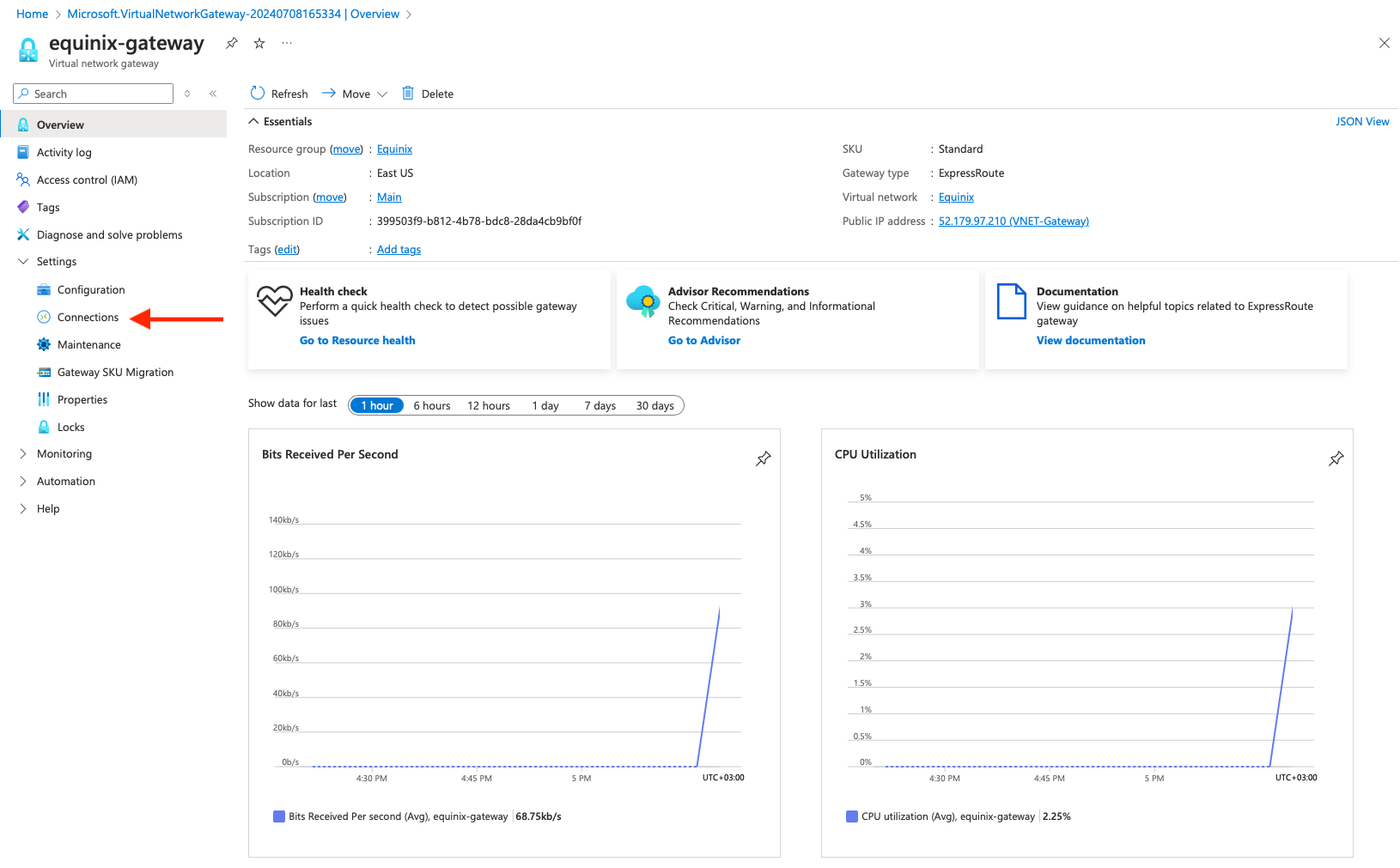The image size is (1400, 868).
Task: Go to Resource health
Action: [x=357, y=340]
